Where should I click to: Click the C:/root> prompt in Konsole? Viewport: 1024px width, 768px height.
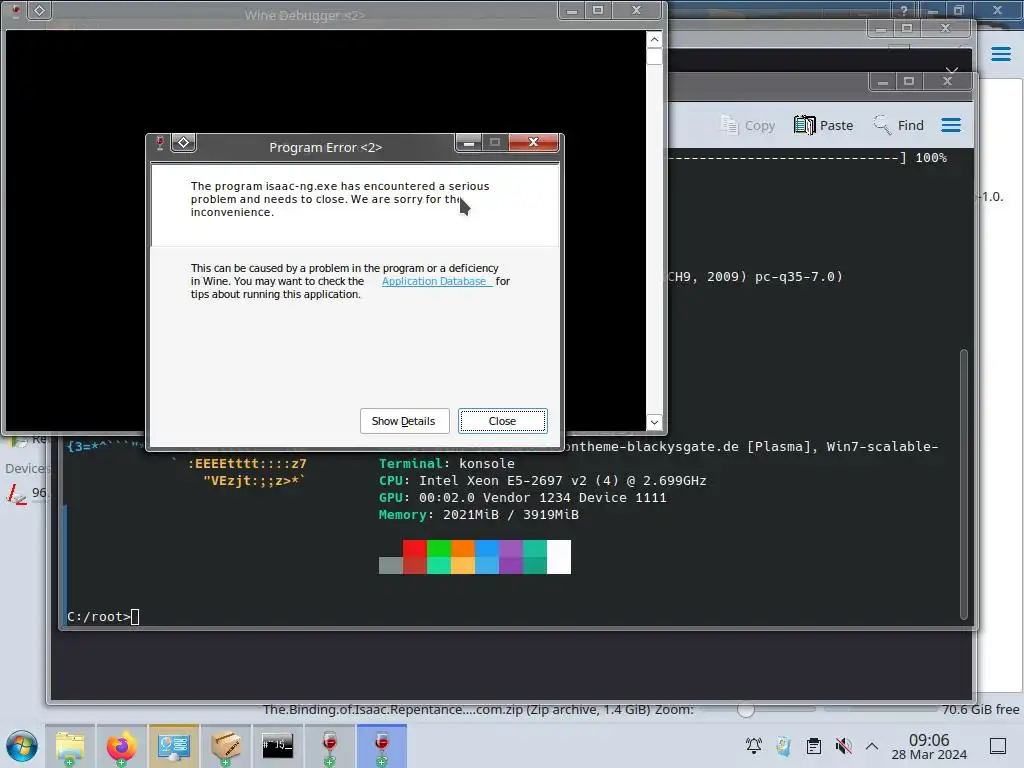click(99, 616)
